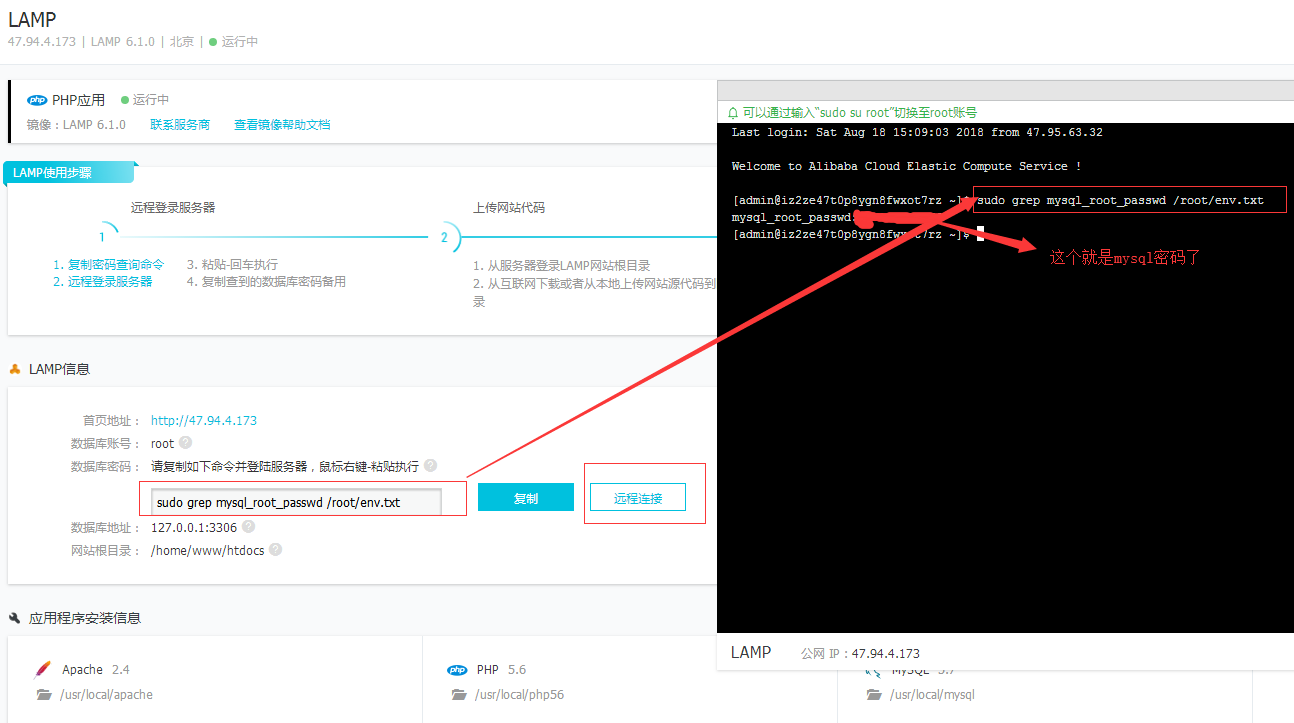
Task: Open the 查看镜像帮助文档 link
Action: (282, 125)
